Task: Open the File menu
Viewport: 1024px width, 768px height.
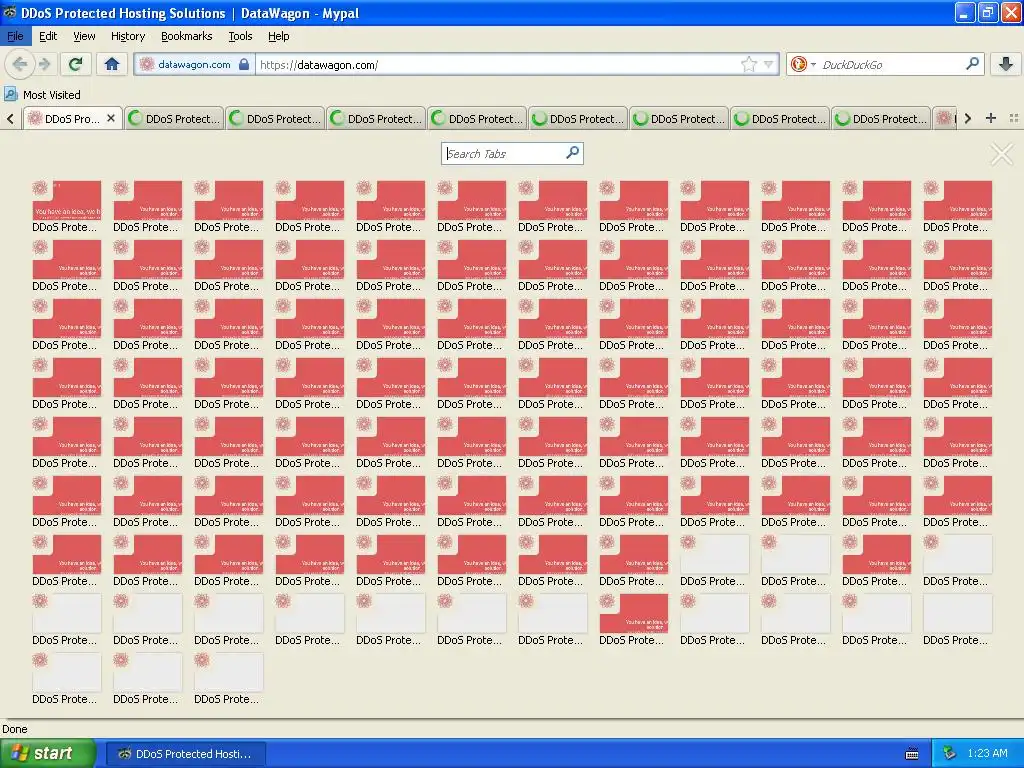Action: (15, 36)
